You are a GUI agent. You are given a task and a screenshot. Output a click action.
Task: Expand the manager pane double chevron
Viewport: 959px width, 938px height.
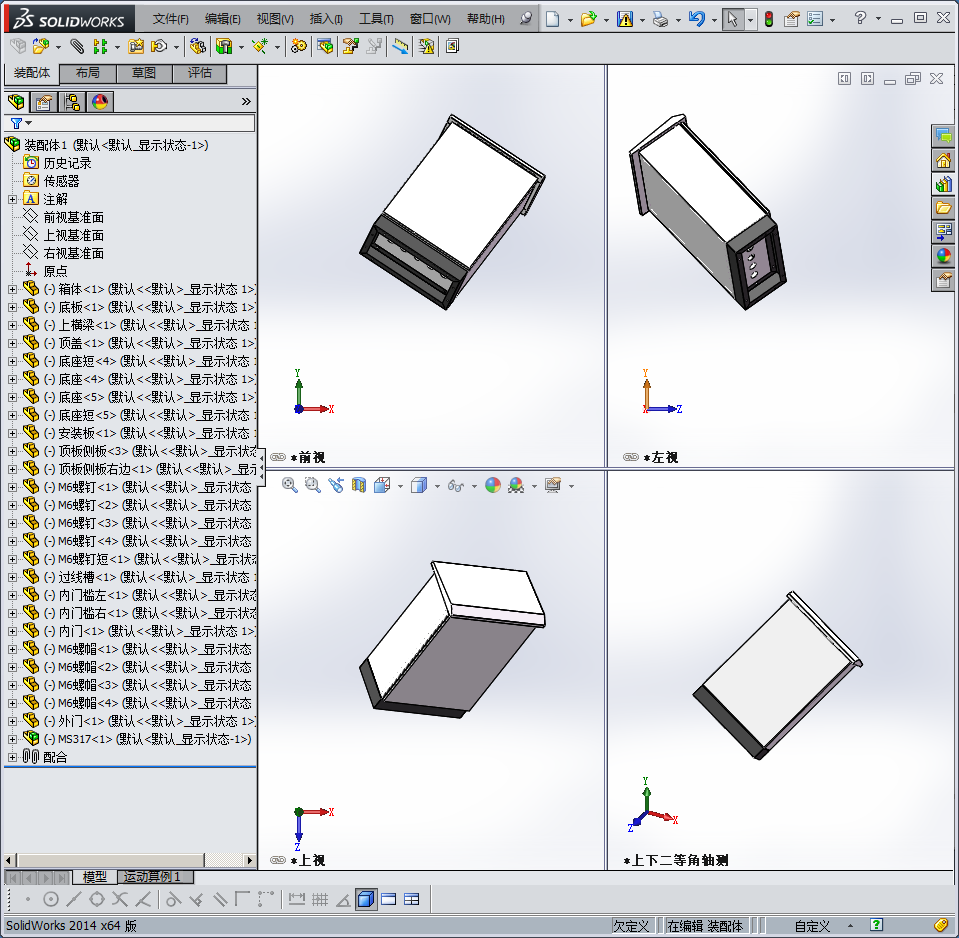[246, 102]
